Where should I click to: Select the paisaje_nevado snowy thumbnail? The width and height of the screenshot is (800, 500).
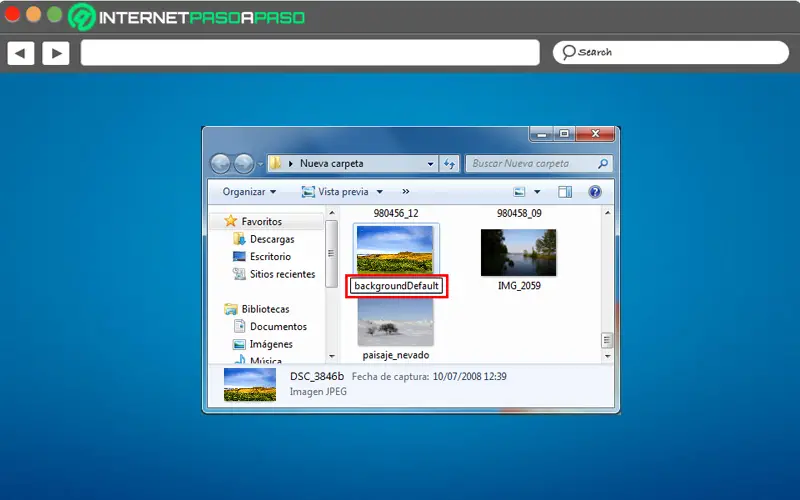pyautogui.click(x=395, y=322)
